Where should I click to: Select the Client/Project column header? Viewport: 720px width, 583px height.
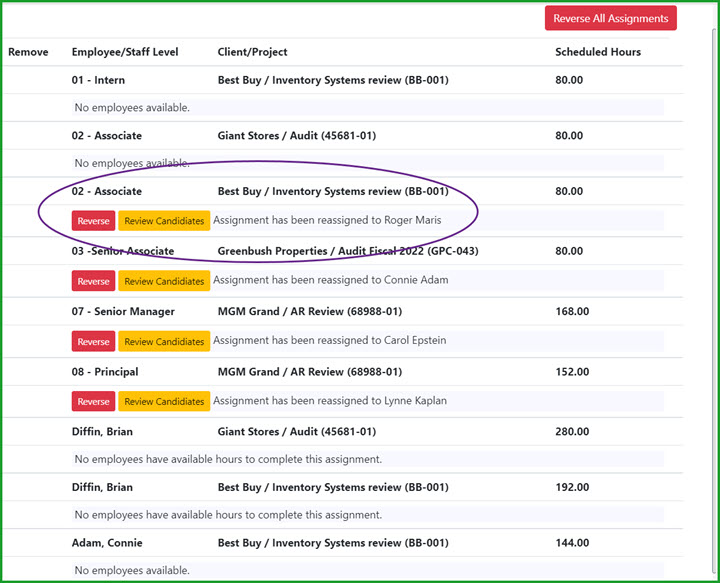click(x=252, y=52)
